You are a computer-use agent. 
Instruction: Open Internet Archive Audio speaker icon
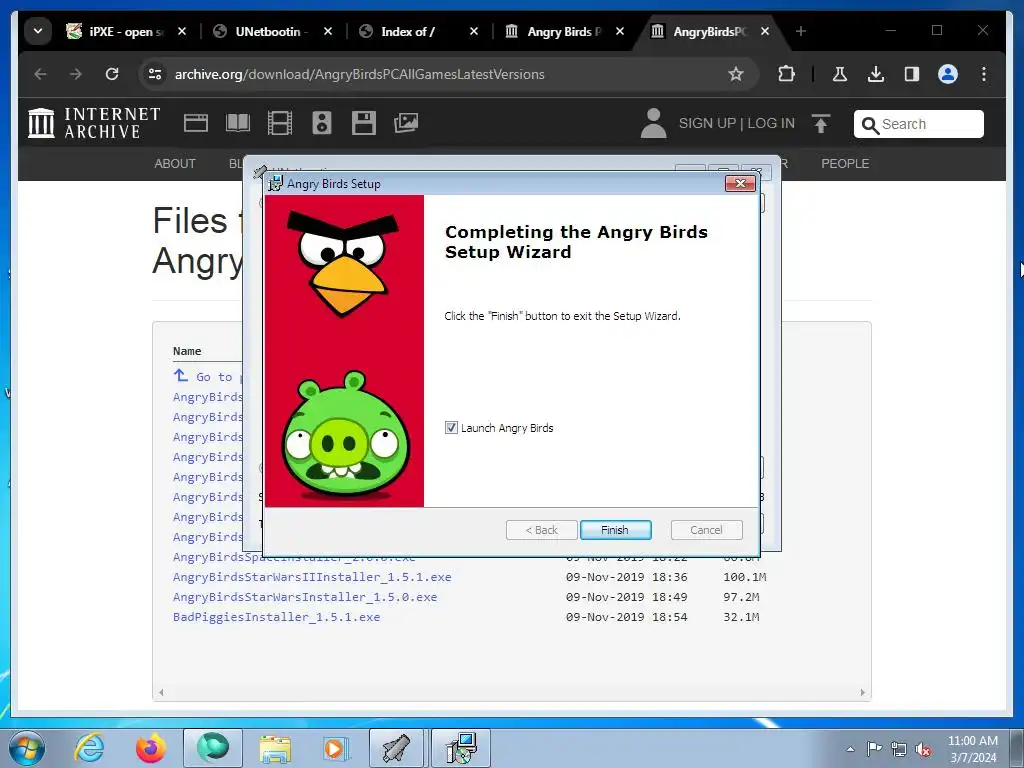321,123
